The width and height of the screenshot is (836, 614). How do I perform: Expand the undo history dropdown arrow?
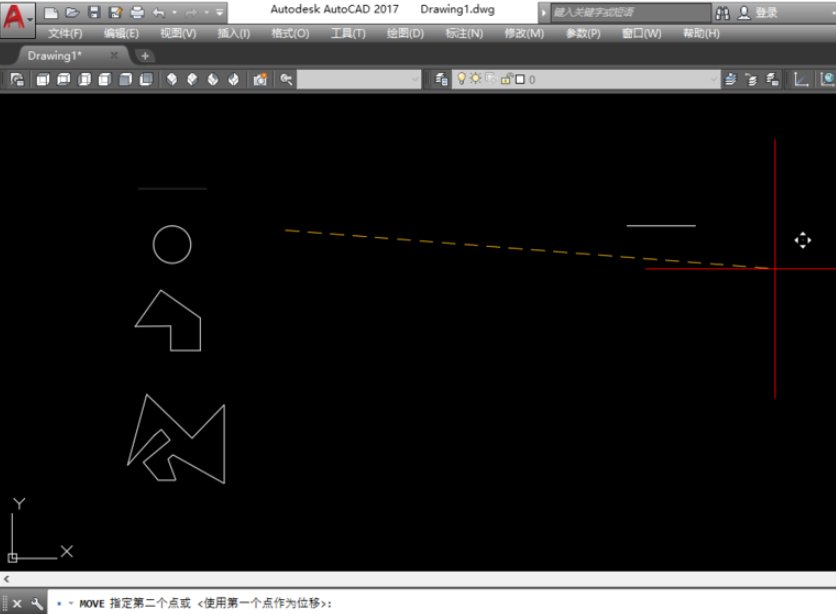[174, 12]
